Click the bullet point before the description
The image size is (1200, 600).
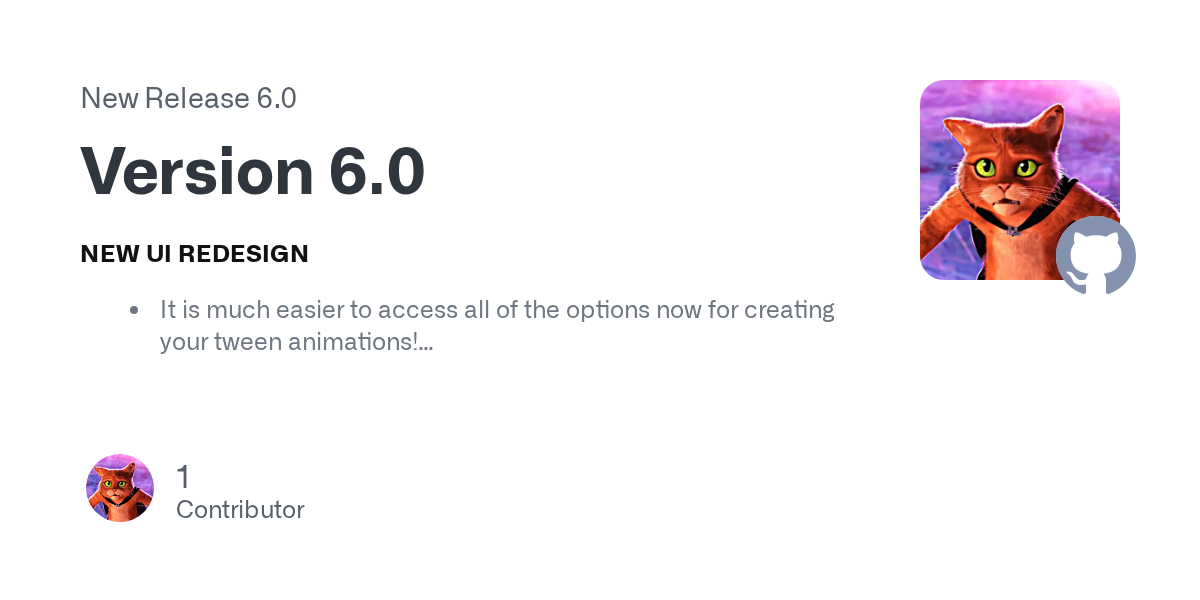[134, 310]
